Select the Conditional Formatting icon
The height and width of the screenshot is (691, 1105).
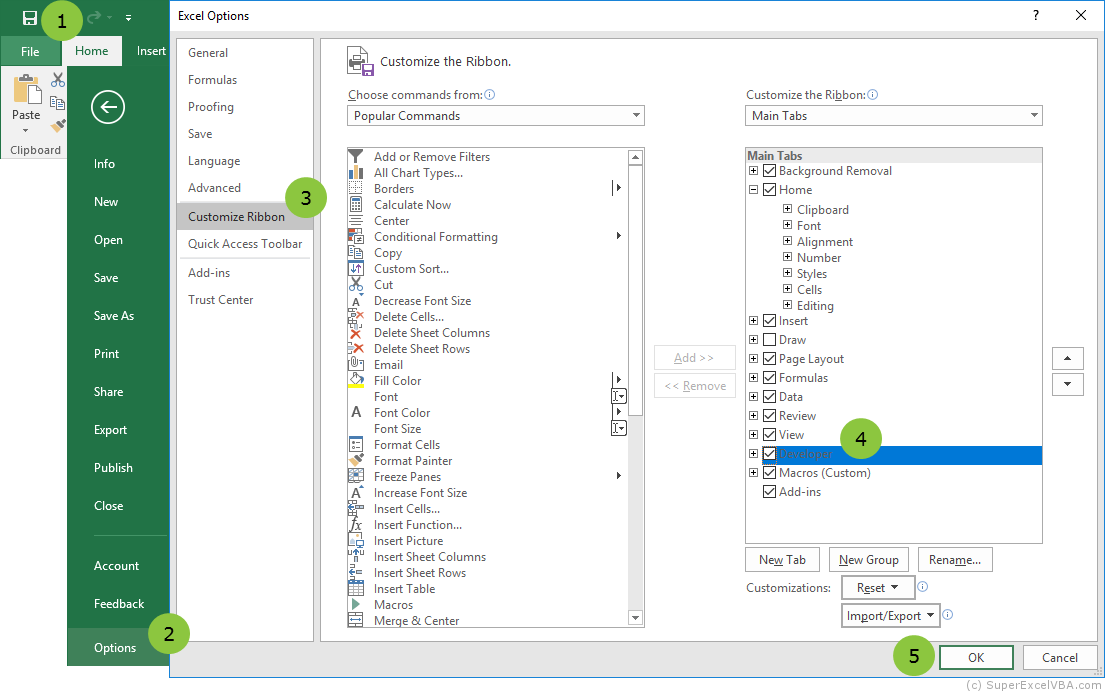356,237
